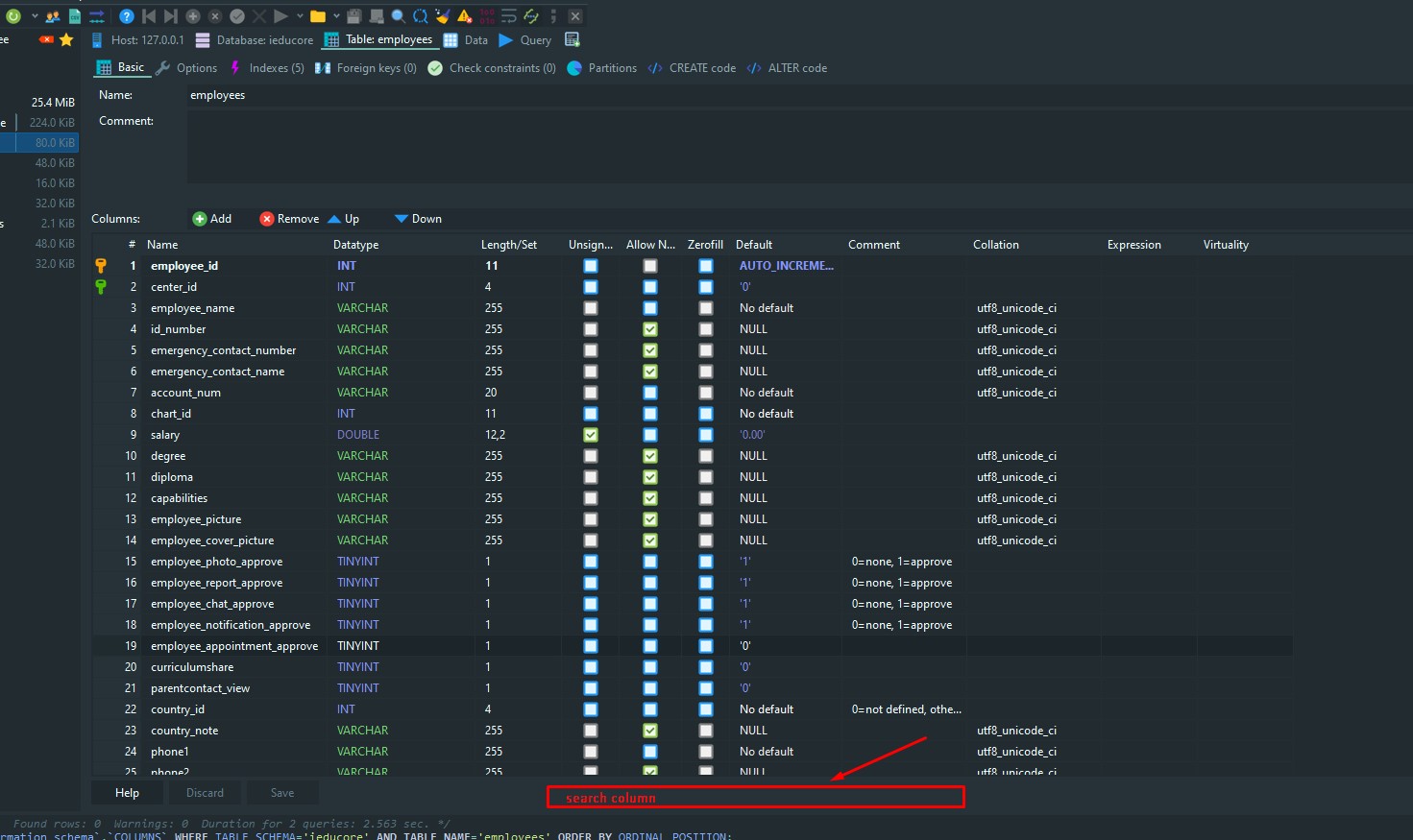Click the Load SQL file folder icon
The width and height of the screenshot is (1413, 840).
coord(318,16)
